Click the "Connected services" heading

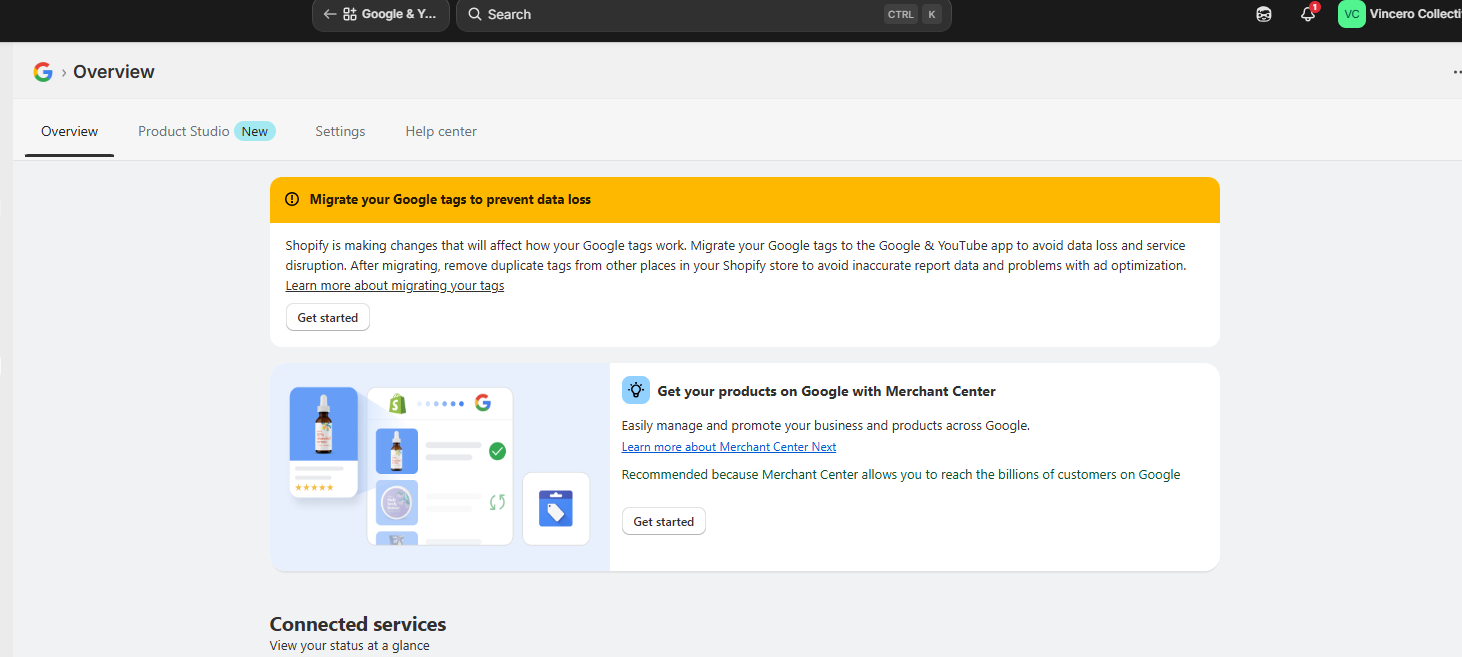pos(358,624)
